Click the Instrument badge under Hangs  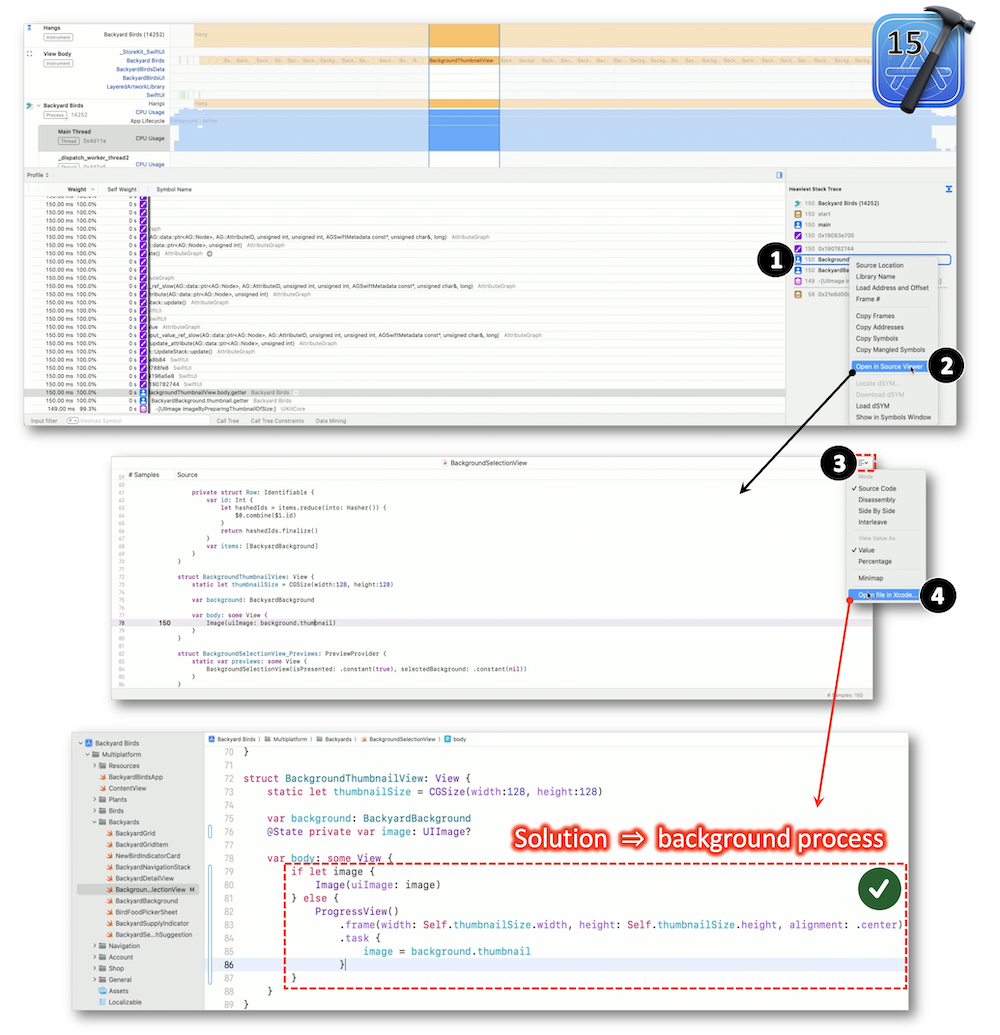(x=58, y=38)
